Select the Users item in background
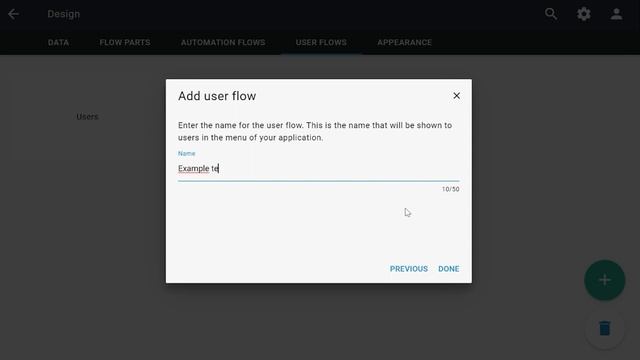This screenshot has height=360, width=640. point(87,117)
